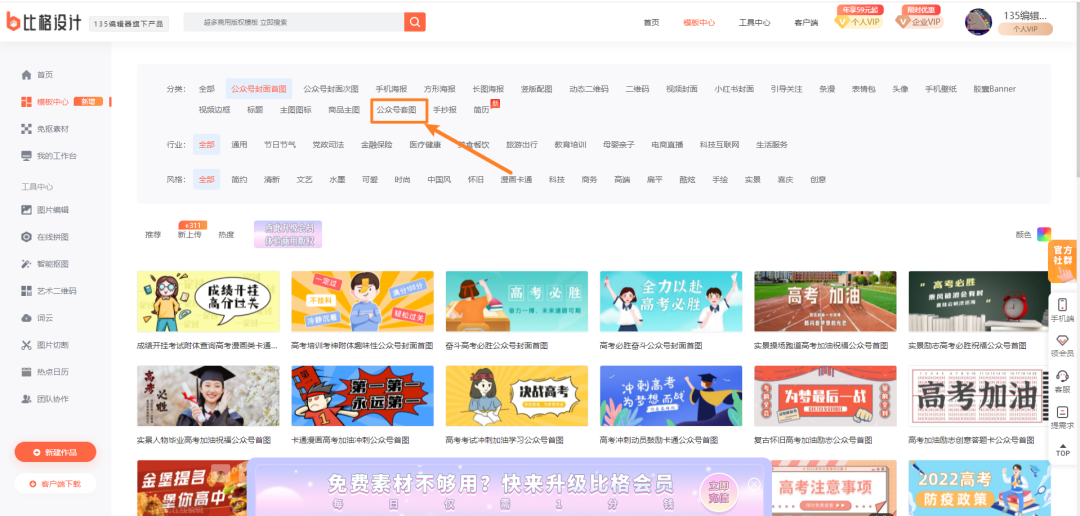Click the orange search magnifier button

point(414,22)
